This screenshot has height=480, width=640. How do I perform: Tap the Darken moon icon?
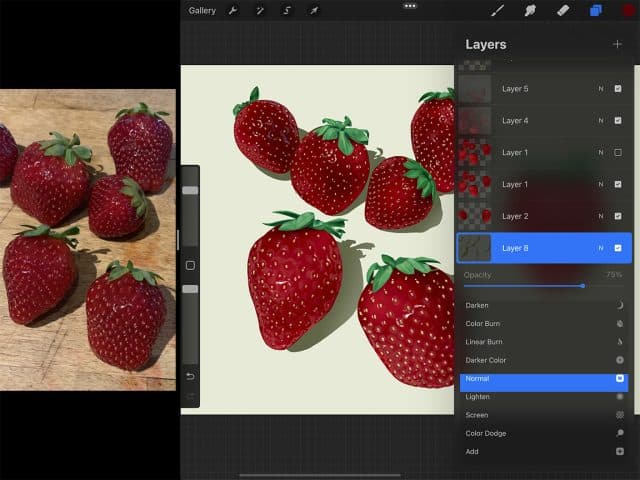(x=620, y=305)
